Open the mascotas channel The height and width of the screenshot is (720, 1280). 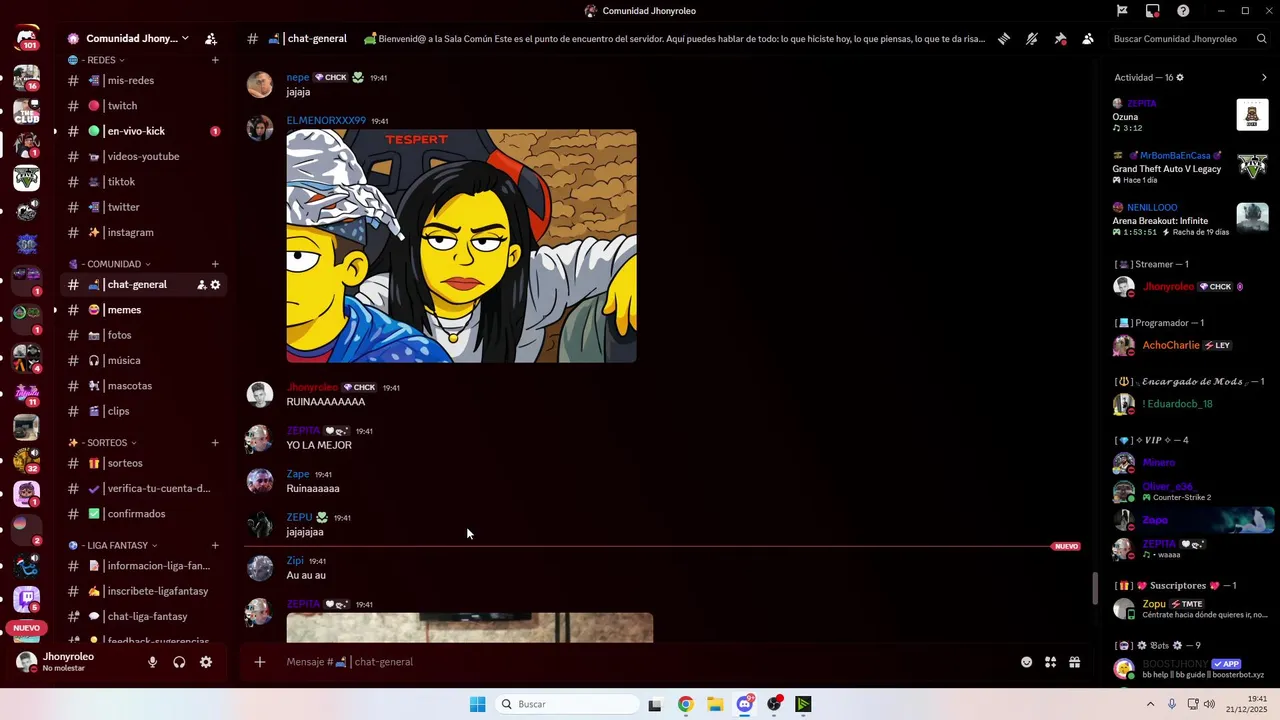pyautogui.click(x=144, y=386)
